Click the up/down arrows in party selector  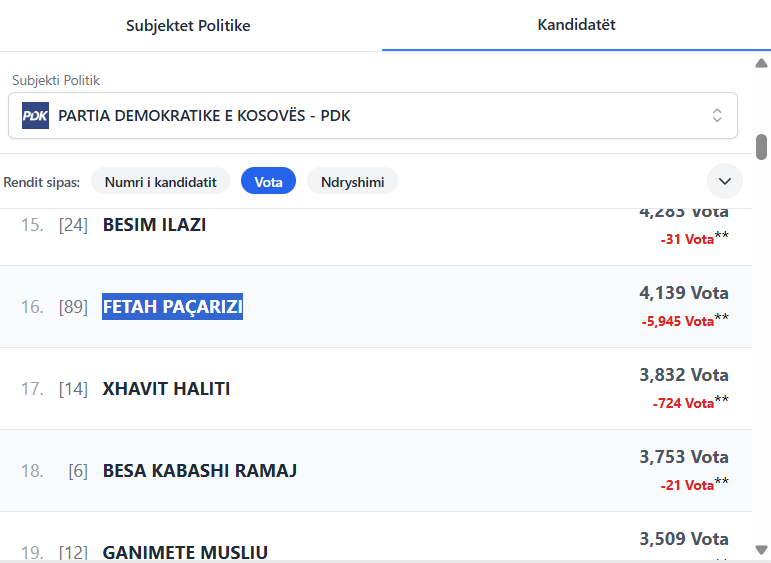717,115
